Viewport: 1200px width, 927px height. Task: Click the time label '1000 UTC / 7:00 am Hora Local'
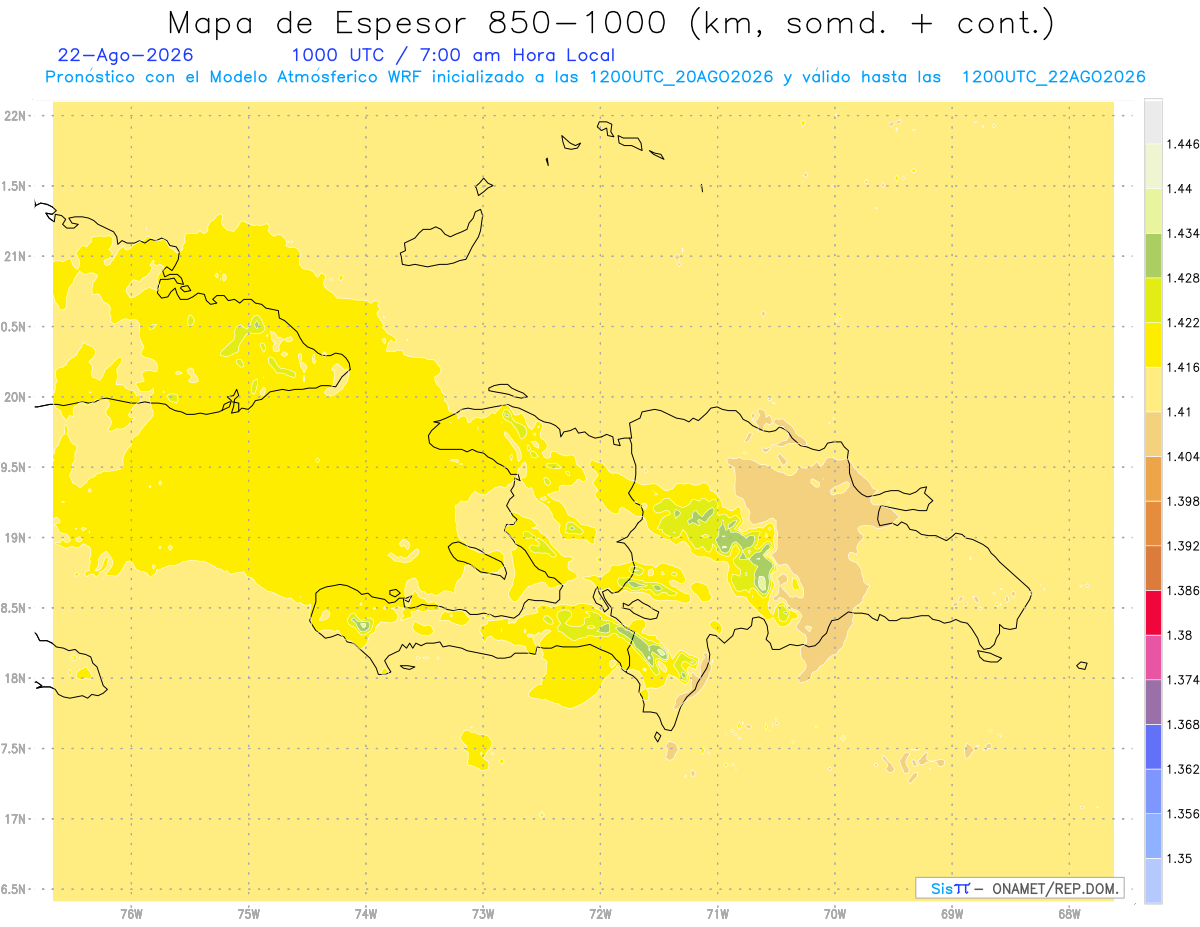click(x=453, y=56)
